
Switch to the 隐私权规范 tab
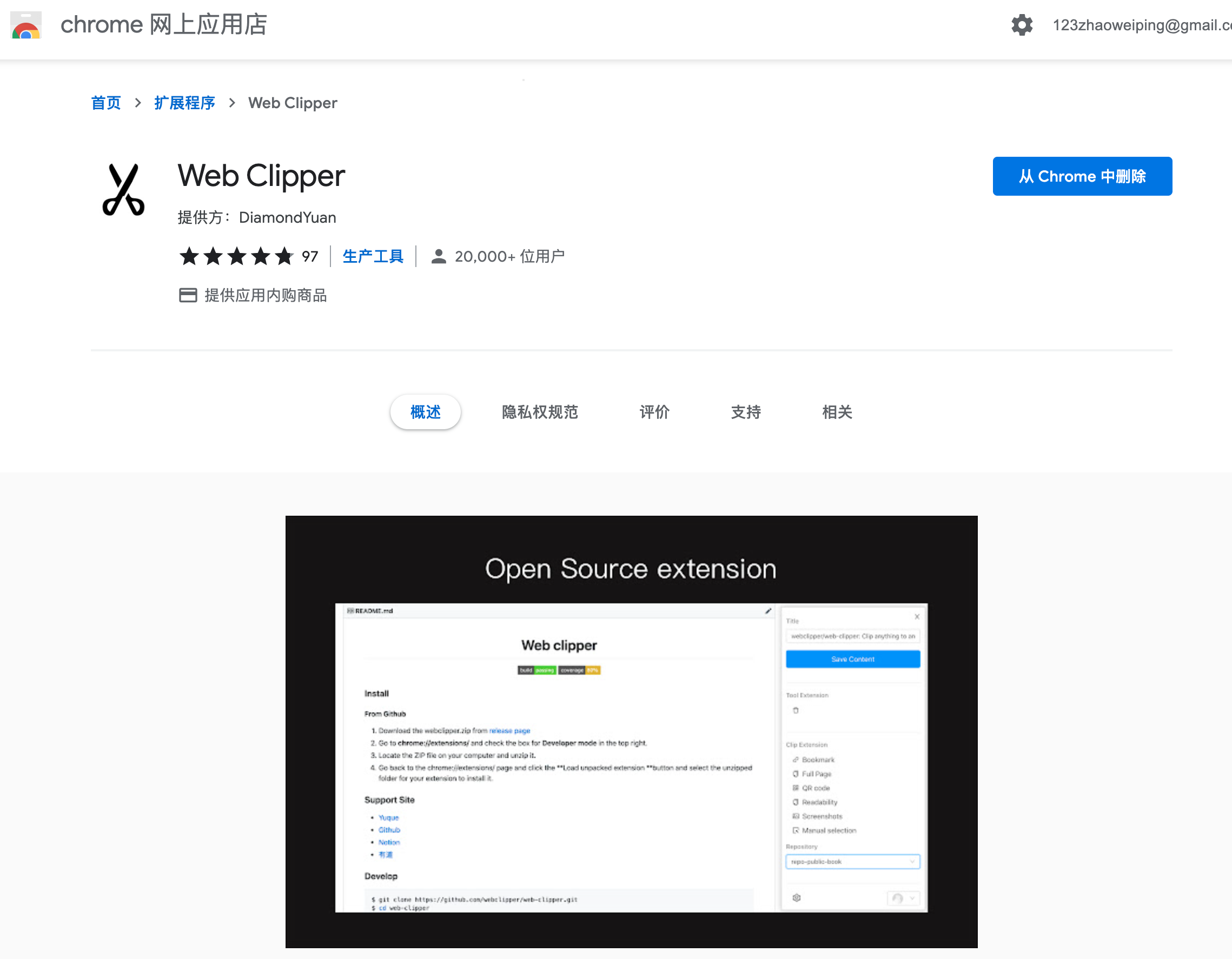point(540,412)
